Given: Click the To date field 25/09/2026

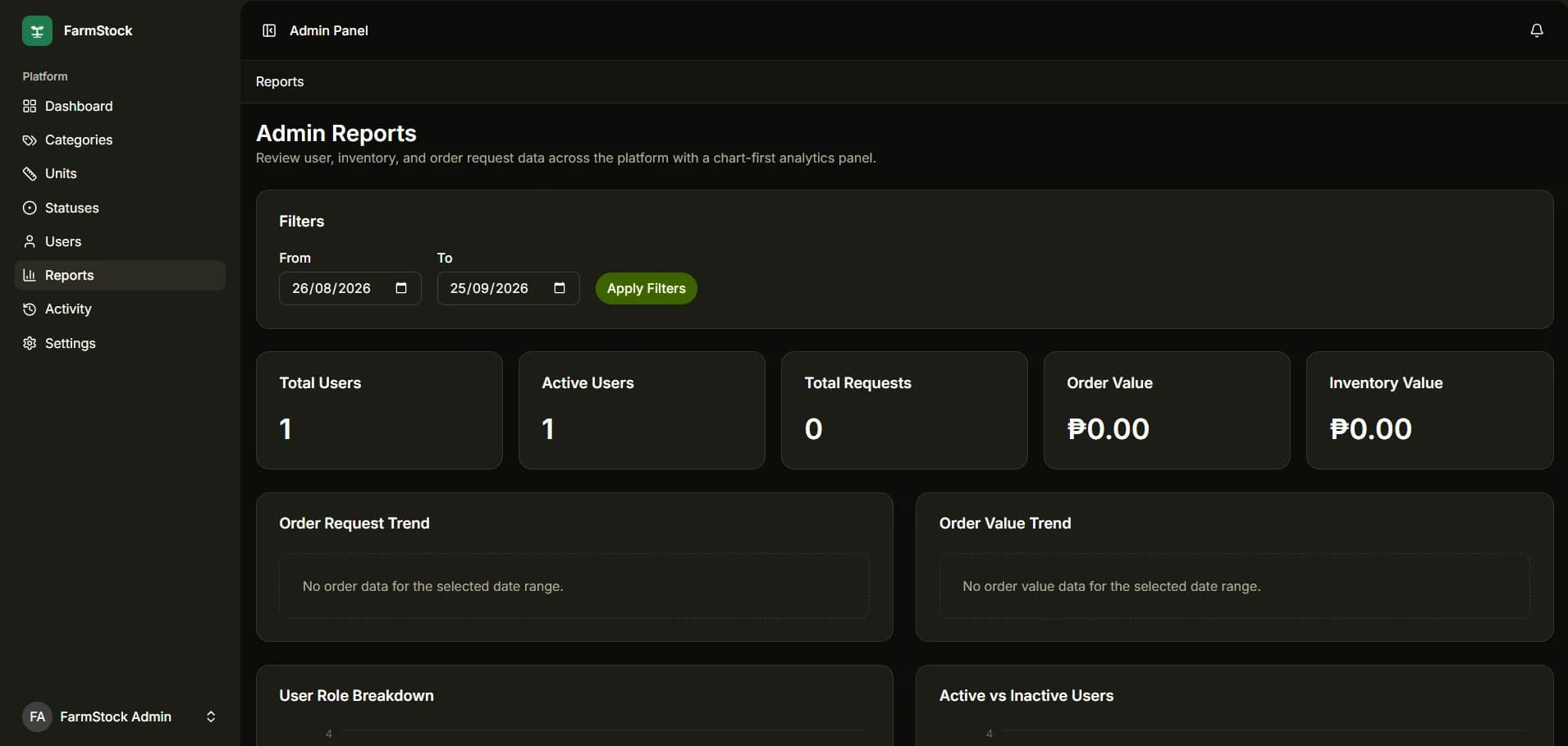Looking at the screenshot, I should [509, 288].
